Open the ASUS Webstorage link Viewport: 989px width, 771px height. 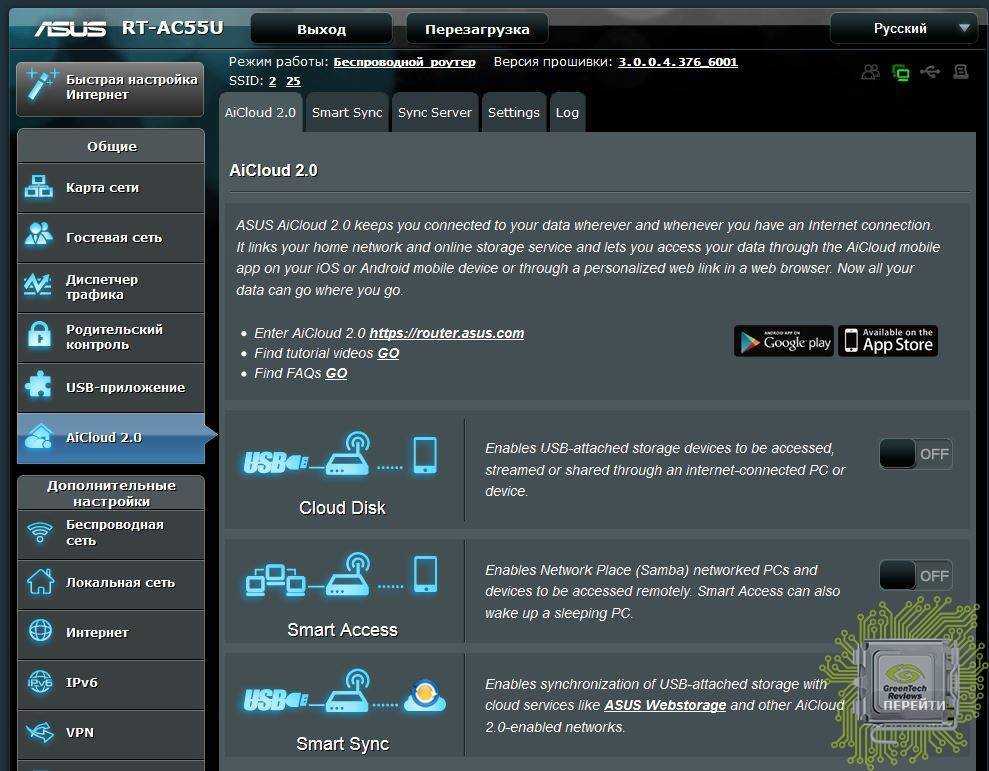(x=665, y=705)
